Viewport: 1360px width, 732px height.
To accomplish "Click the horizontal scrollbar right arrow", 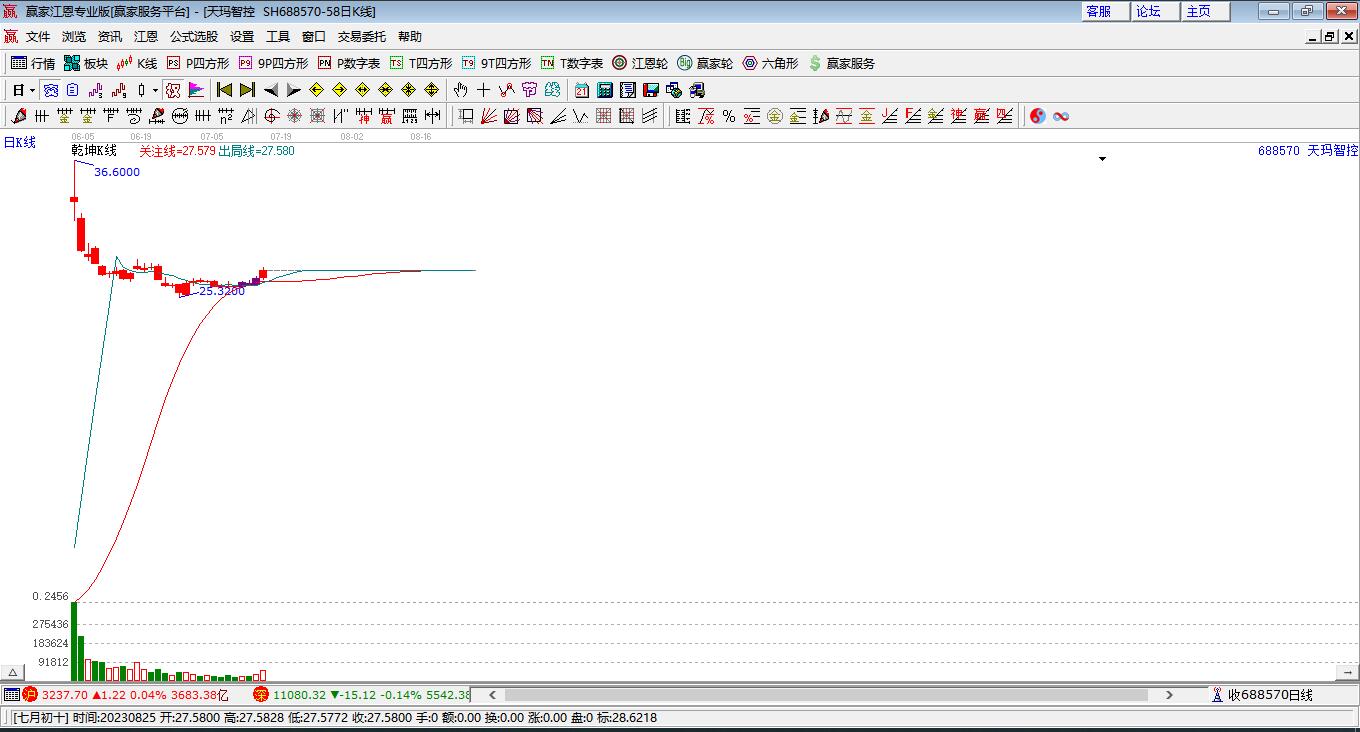I will tap(1169, 694).
